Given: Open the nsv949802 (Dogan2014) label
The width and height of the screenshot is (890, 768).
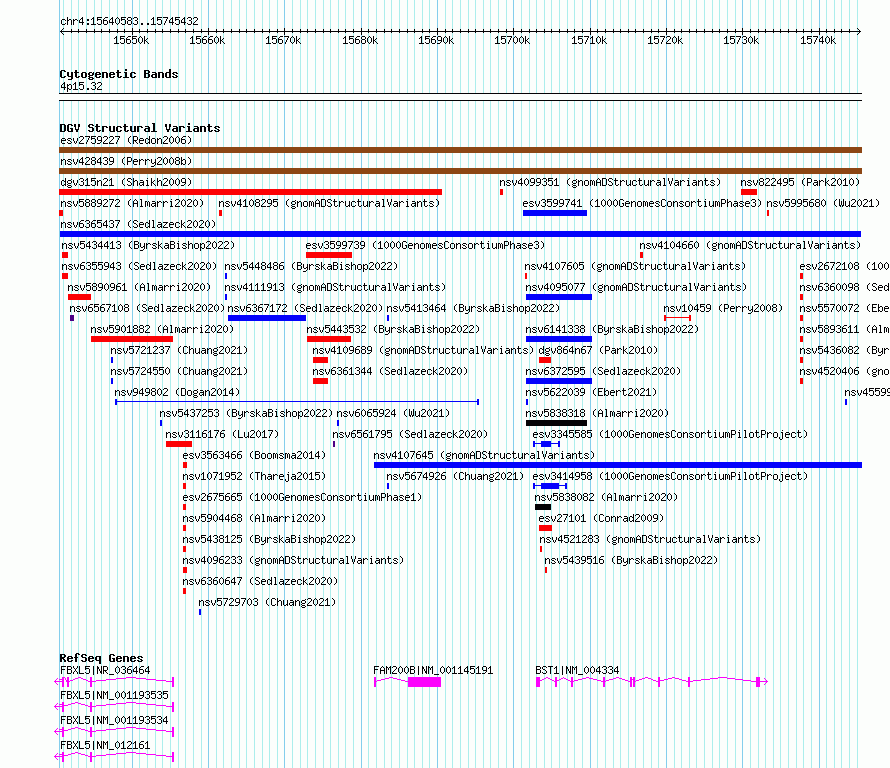Looking at the screenshot, I should 177,392.
